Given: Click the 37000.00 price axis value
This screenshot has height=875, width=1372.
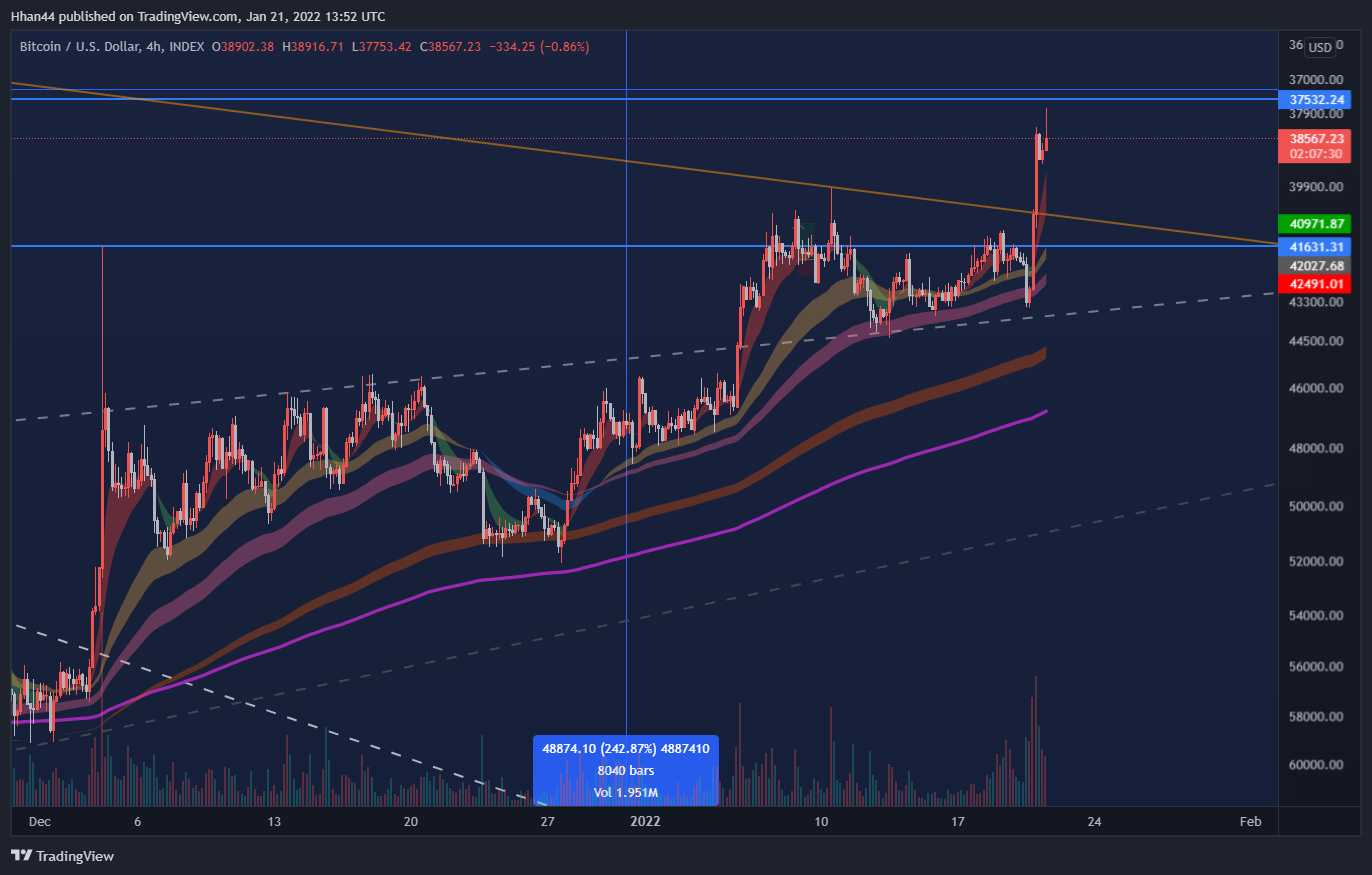Looking at the screenshot, I should coord(1316,80).
